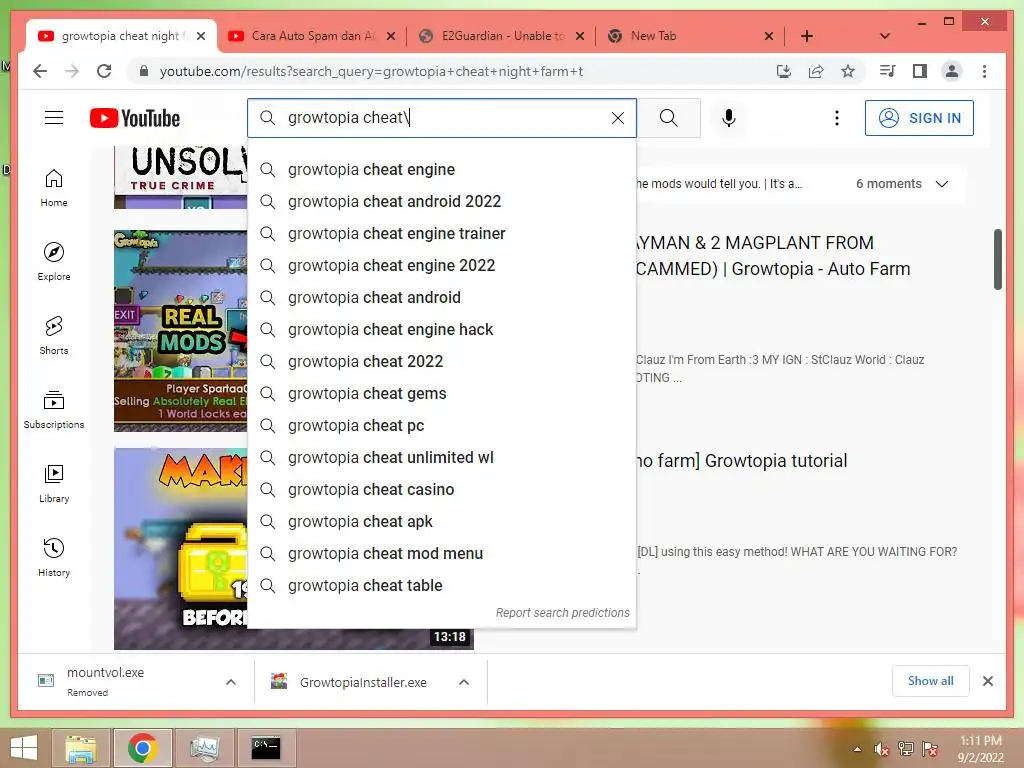Start voice search with microphone icon

tap(729, 118)
